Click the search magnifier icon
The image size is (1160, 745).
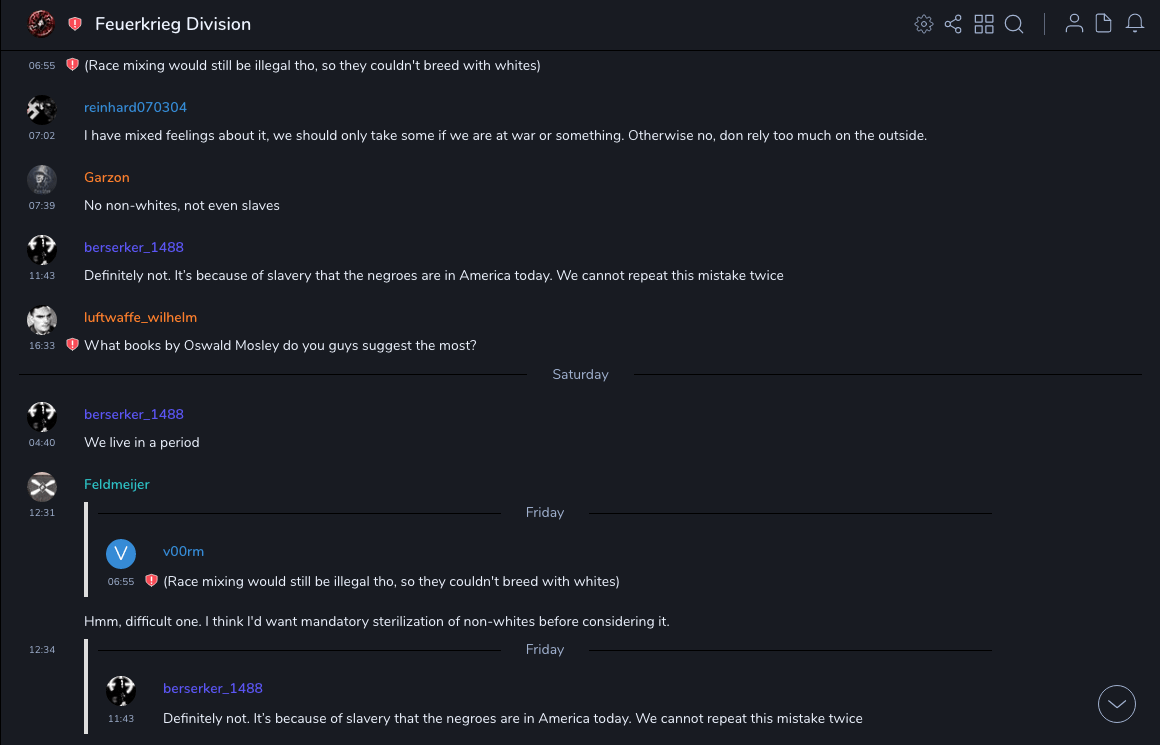(x=1014, y=24)
